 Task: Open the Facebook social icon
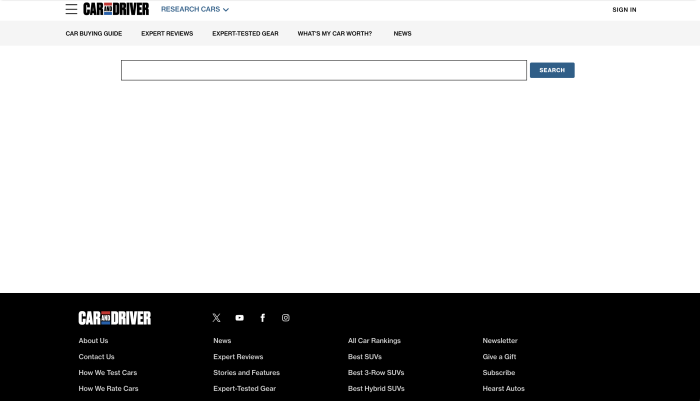pos(262,318)
